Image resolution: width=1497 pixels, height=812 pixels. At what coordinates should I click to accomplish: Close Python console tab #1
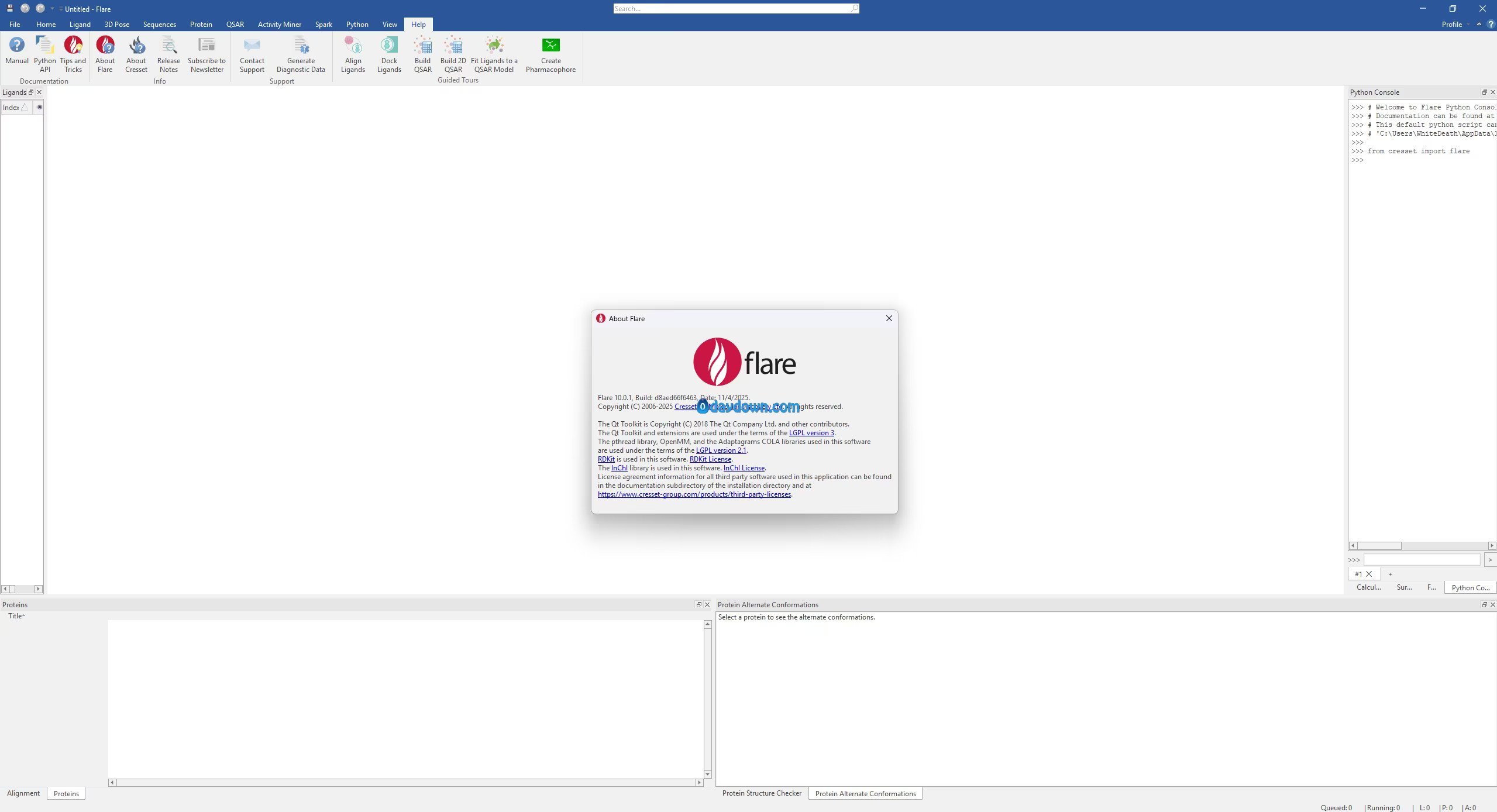1369,574
